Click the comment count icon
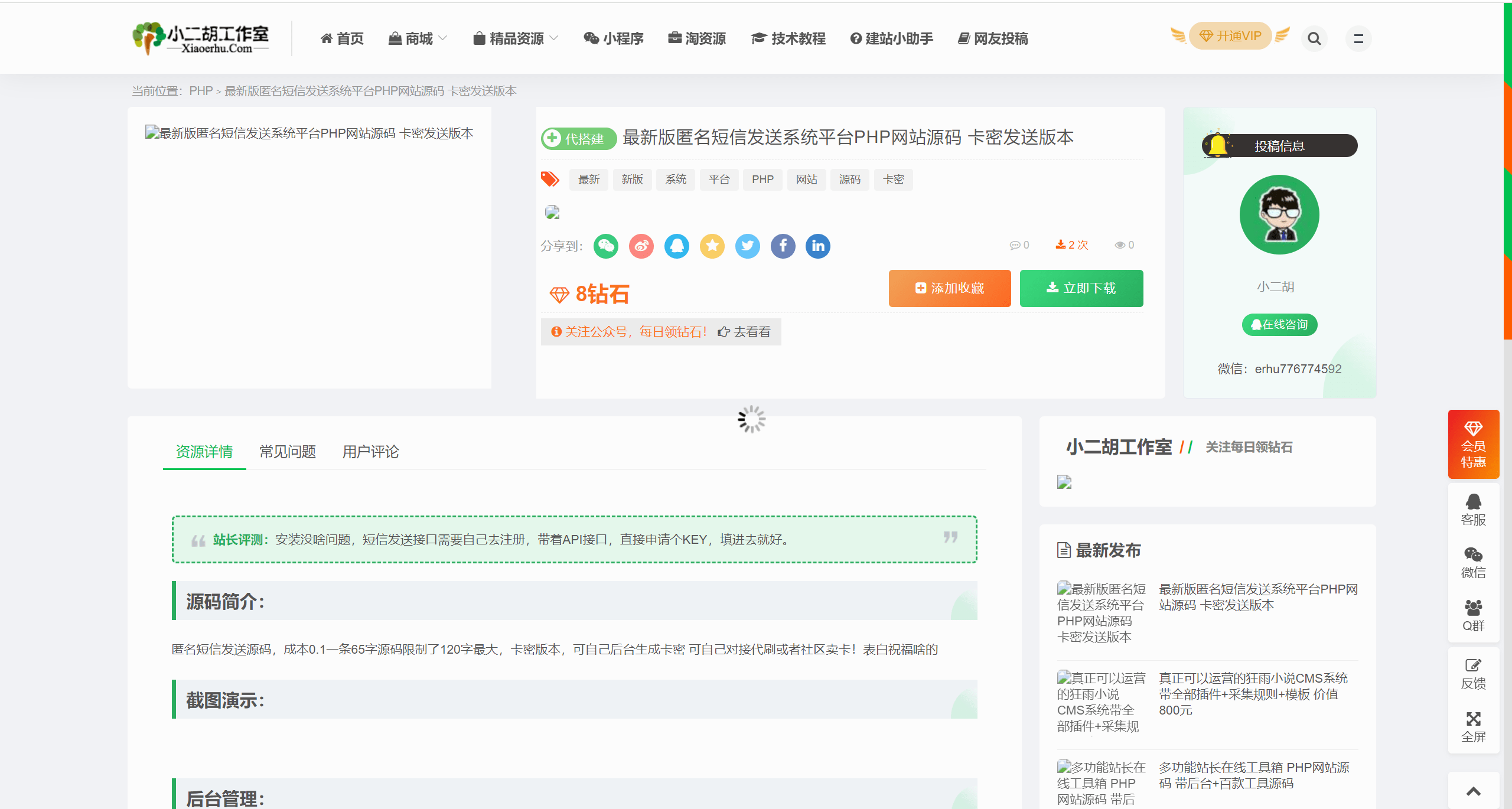Viewport: 1512px width, 809px height. click(1015, 245)
